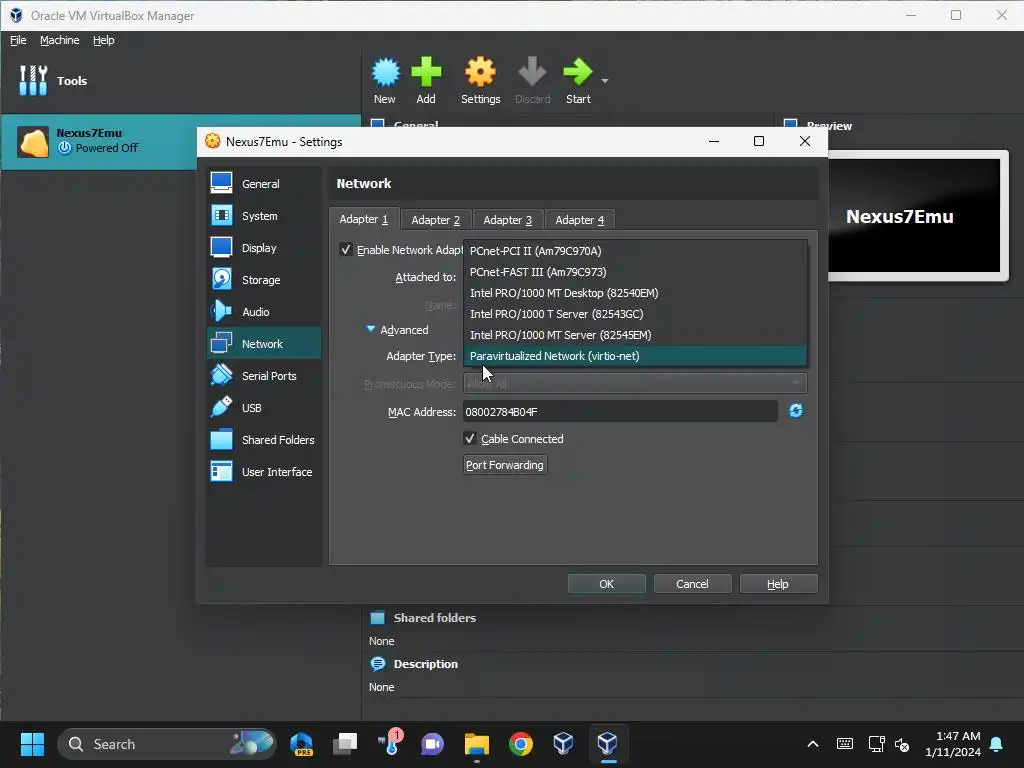Open Task View from the taskbar
This screenshot has height=768, width=1024.
[x=345, y=744]
